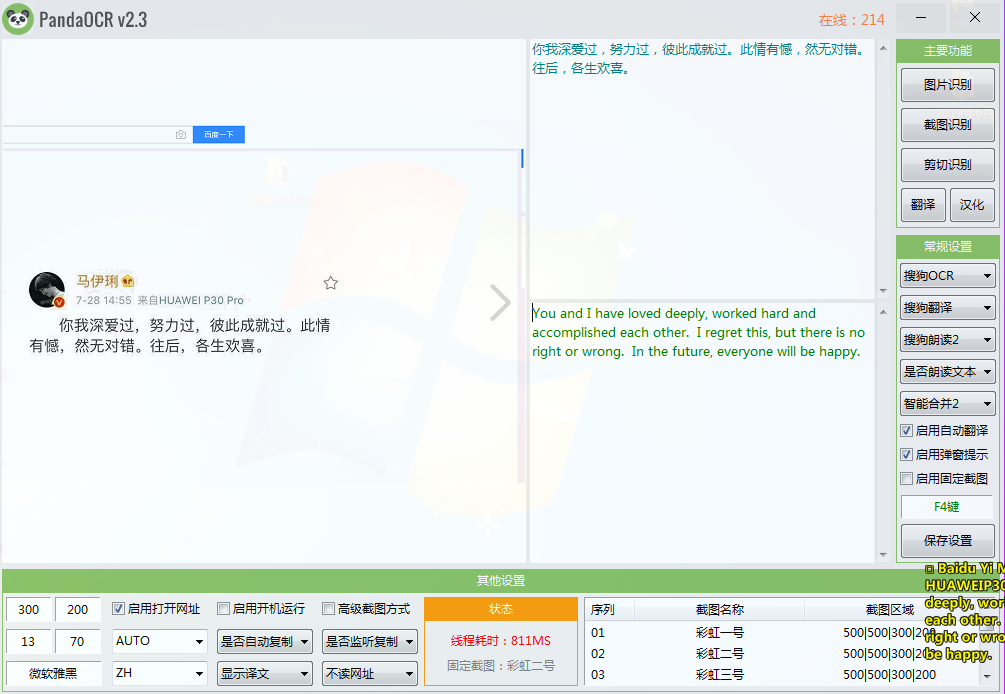Open the 是否朗读文本 dropdown
Screen dimensions: 1005x694
947,372
